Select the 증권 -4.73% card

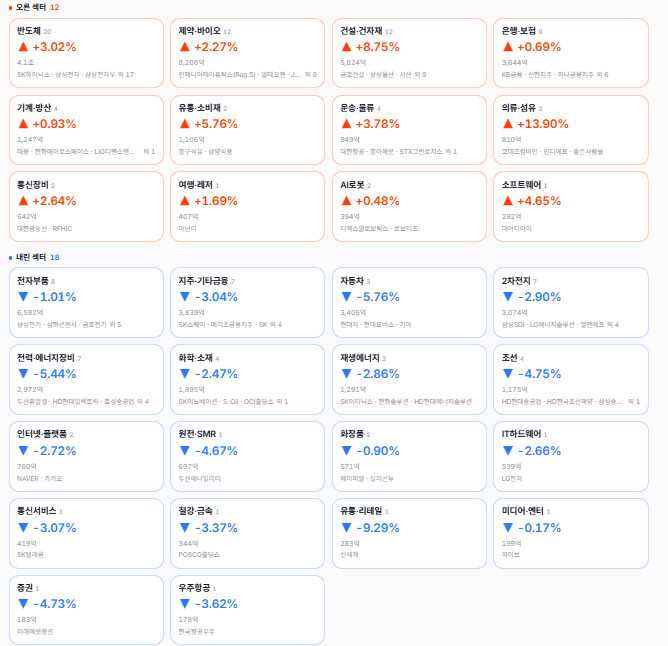(x=86, y=610)
